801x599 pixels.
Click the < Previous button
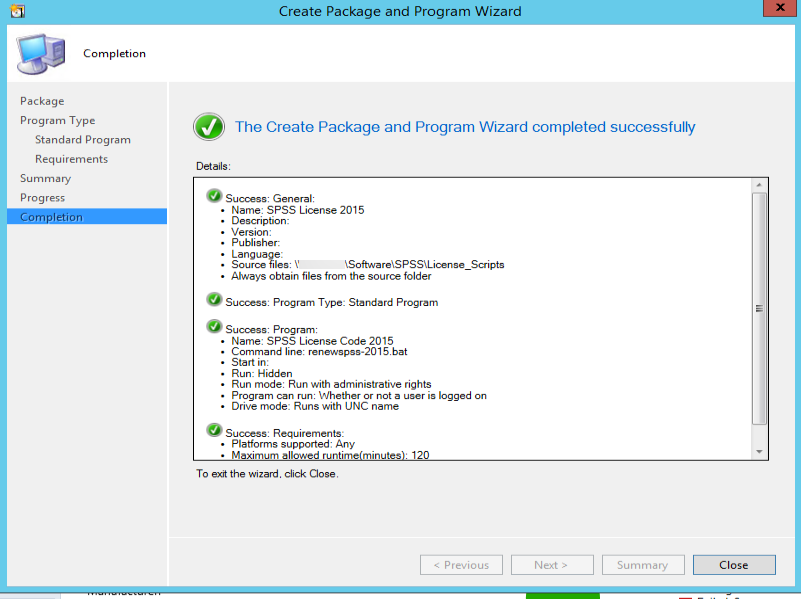click(461, 565)
